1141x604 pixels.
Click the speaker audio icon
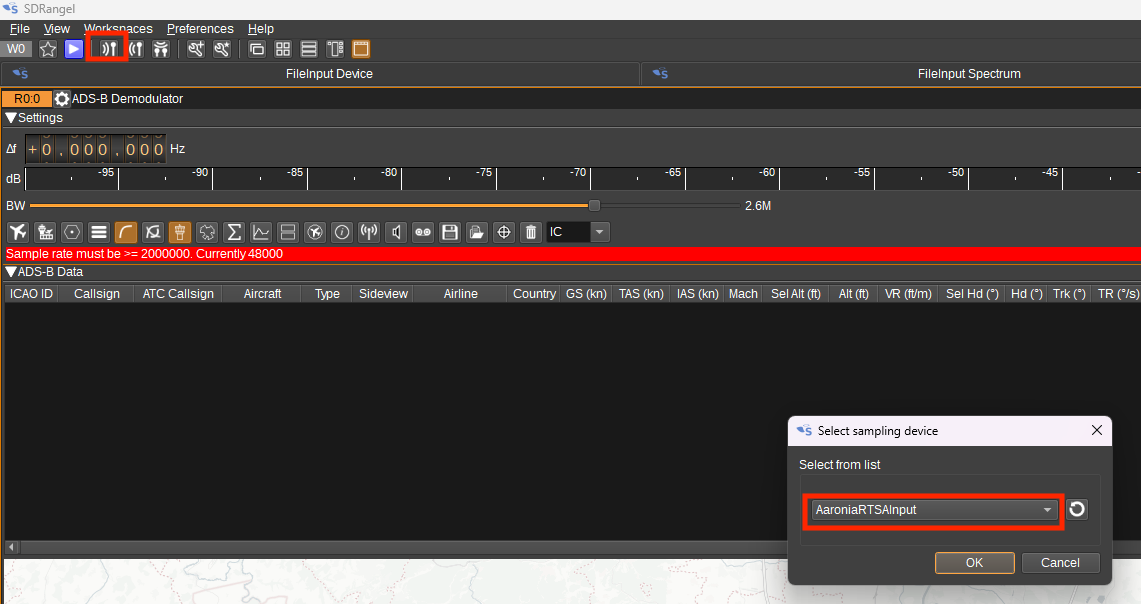coord(397,232)
